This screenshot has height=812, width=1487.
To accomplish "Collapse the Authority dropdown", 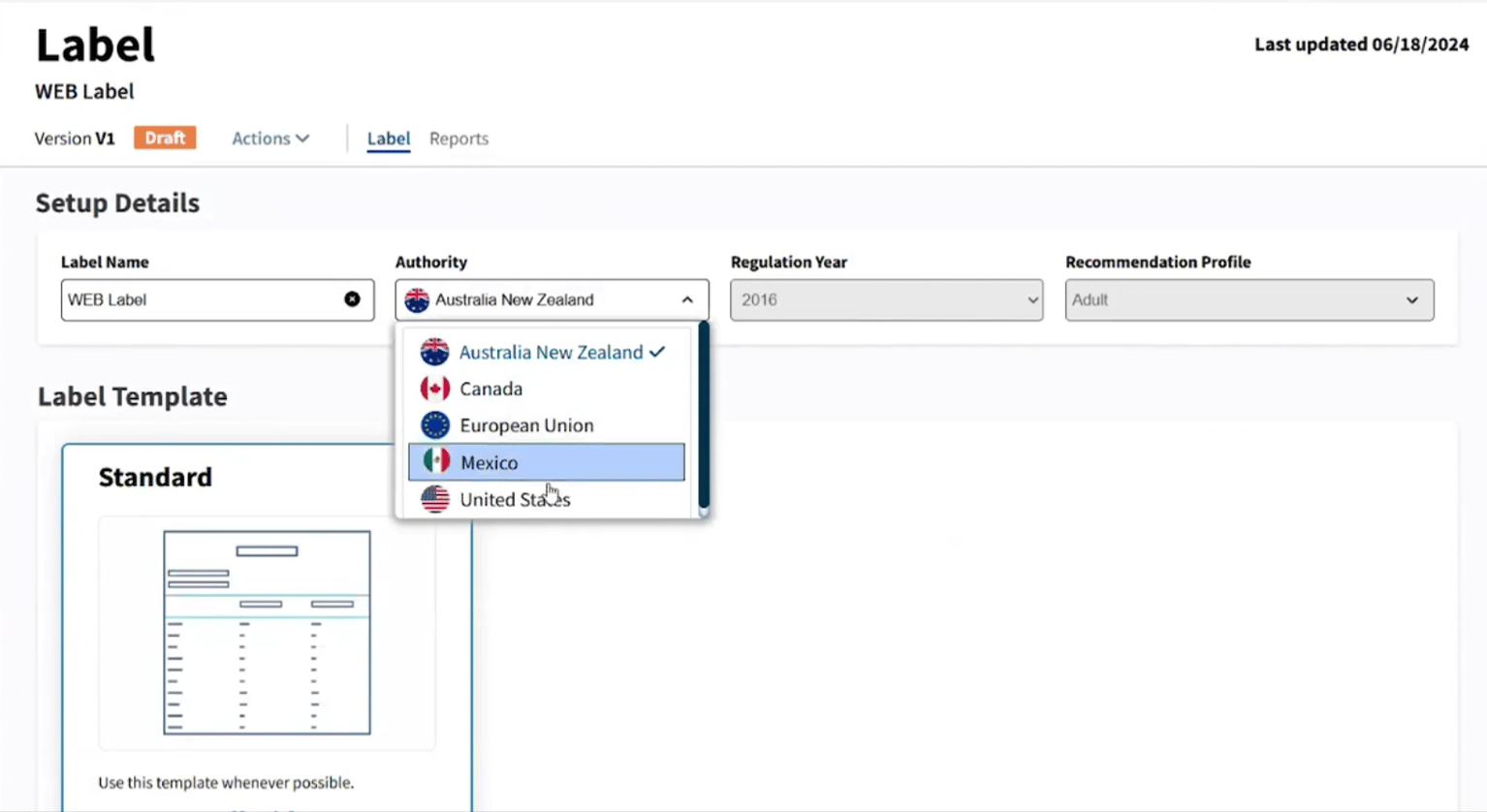I will click(x=687, y=300).
